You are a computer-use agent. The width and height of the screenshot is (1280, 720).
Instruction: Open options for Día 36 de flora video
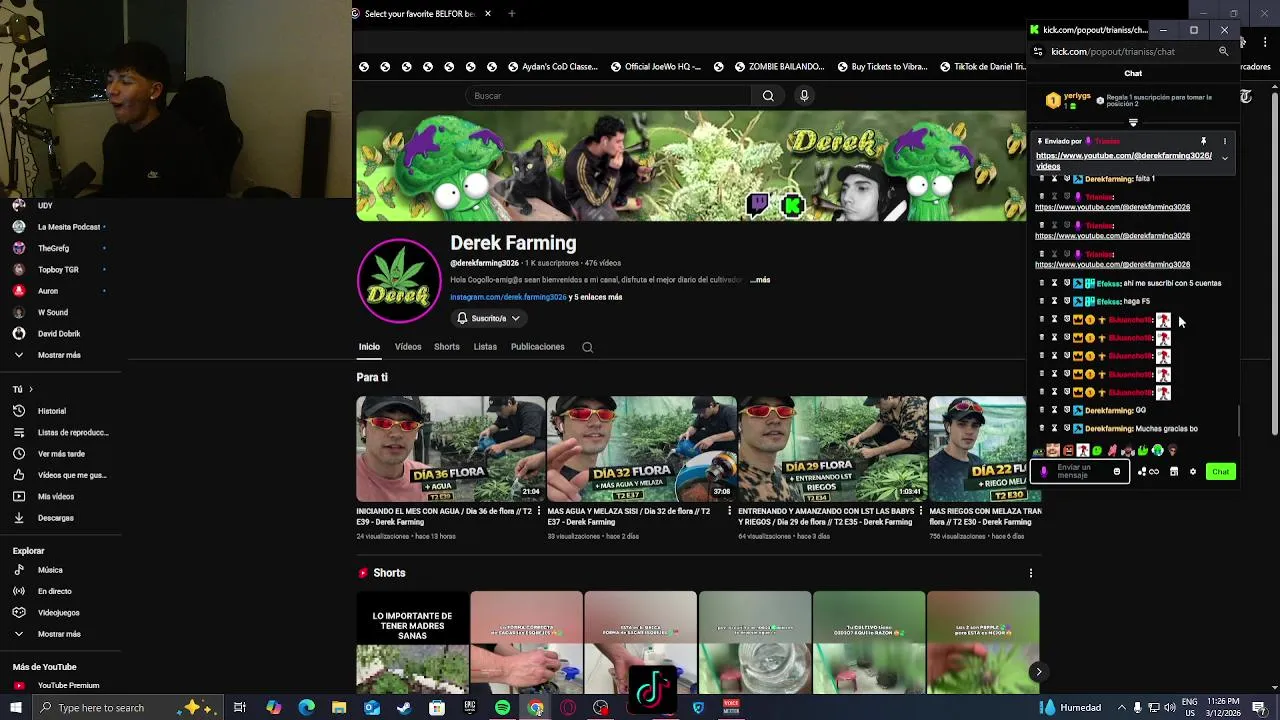(x=539, y=511)
